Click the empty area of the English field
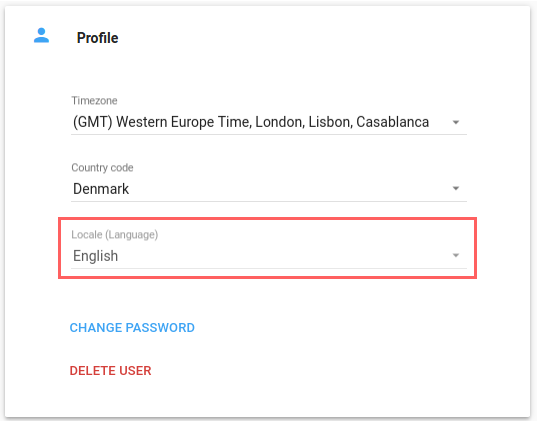The width and height of the screenshot is (537, 421). [x=284, y=256]
